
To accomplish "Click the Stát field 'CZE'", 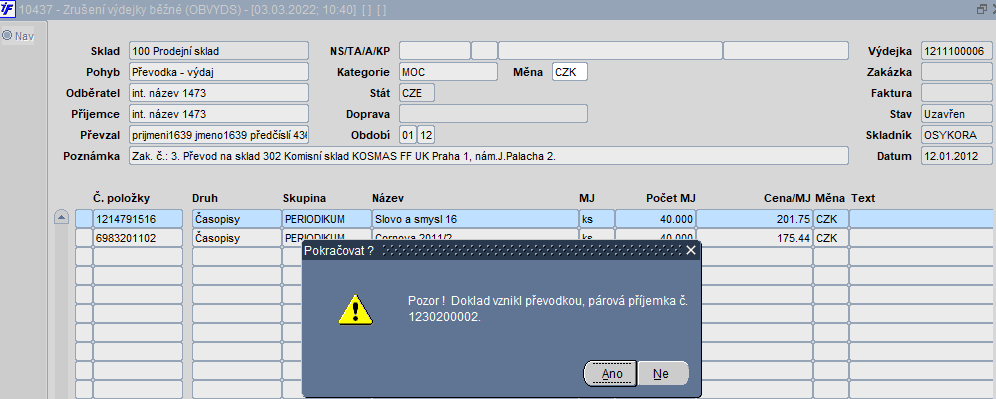I will [417, 93].
